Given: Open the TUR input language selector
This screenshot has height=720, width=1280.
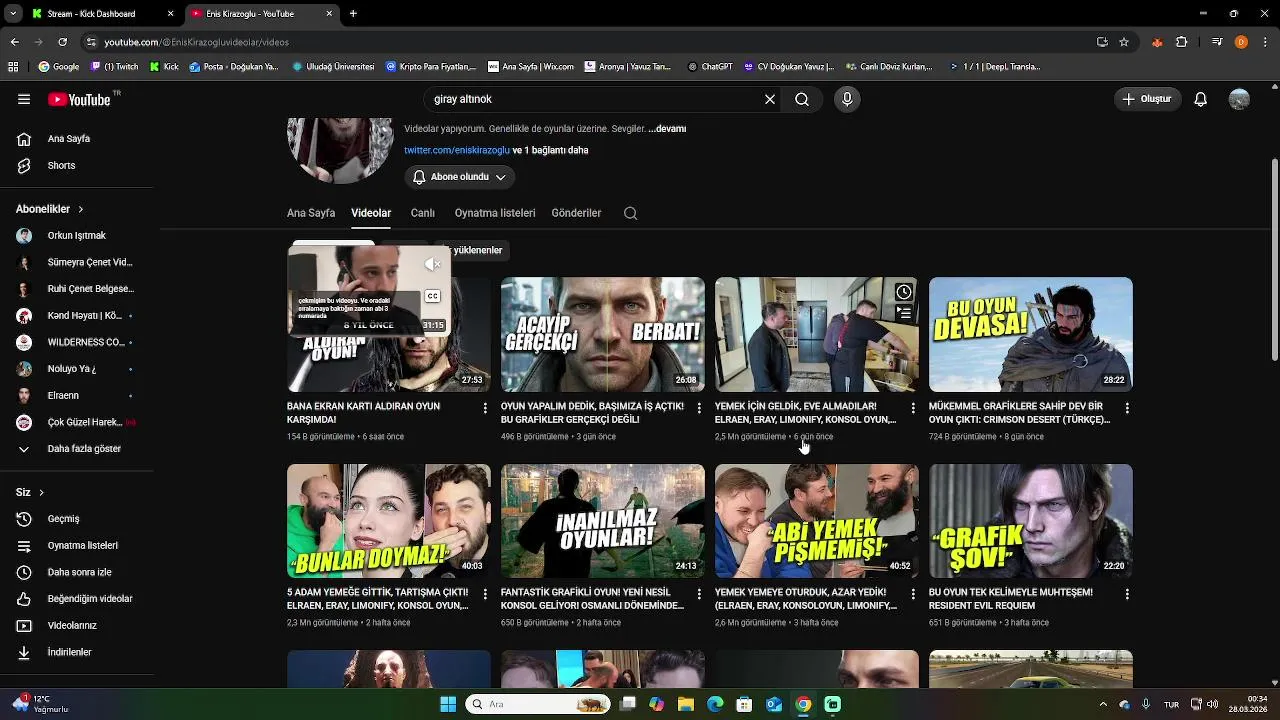Looking at the screenshot, I should pyautogui.click(x=1171, y=704).
